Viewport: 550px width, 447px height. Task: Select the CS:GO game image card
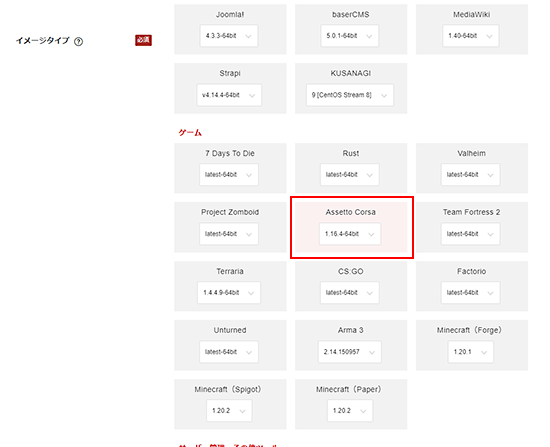click(x=351, y=286)
